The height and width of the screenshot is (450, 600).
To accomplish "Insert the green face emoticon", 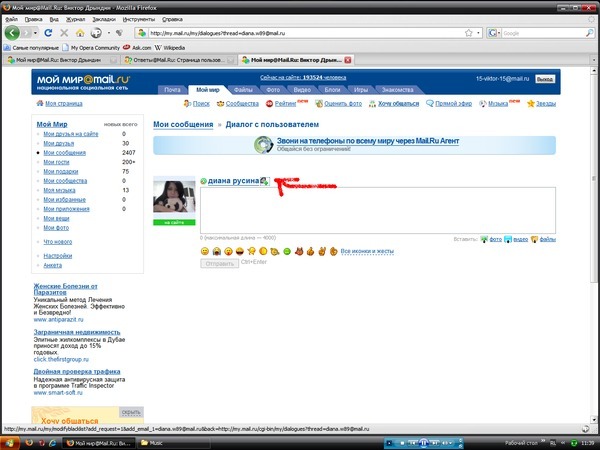I will pos(287,251).
